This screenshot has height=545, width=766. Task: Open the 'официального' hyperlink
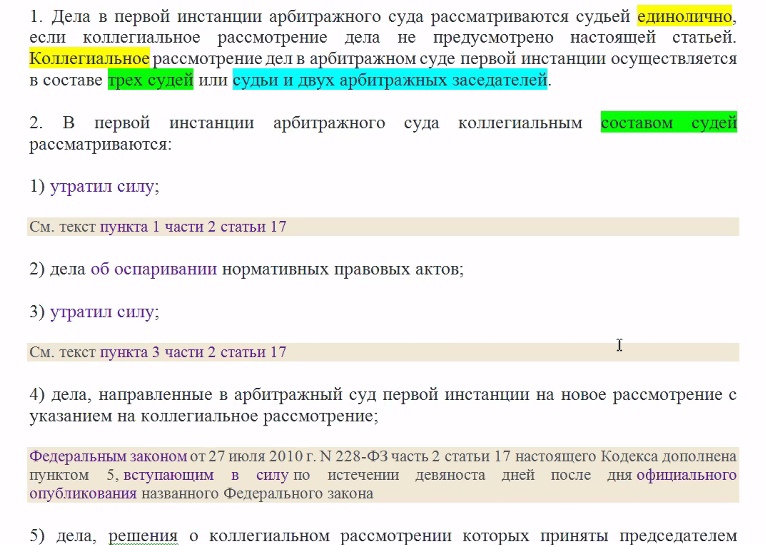click(x=686, y=475)
